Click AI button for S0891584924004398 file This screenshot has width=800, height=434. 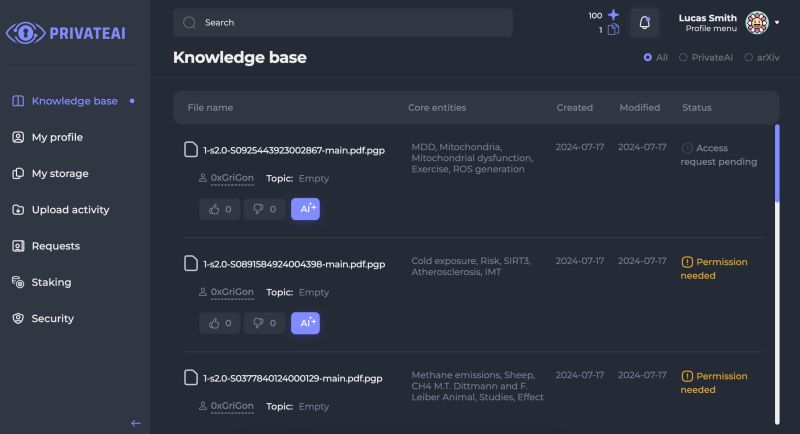(306, 323)
